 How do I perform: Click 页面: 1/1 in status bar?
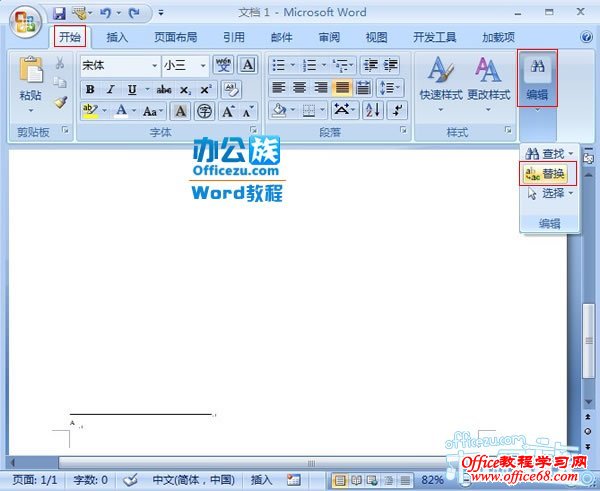pos(34,480)
